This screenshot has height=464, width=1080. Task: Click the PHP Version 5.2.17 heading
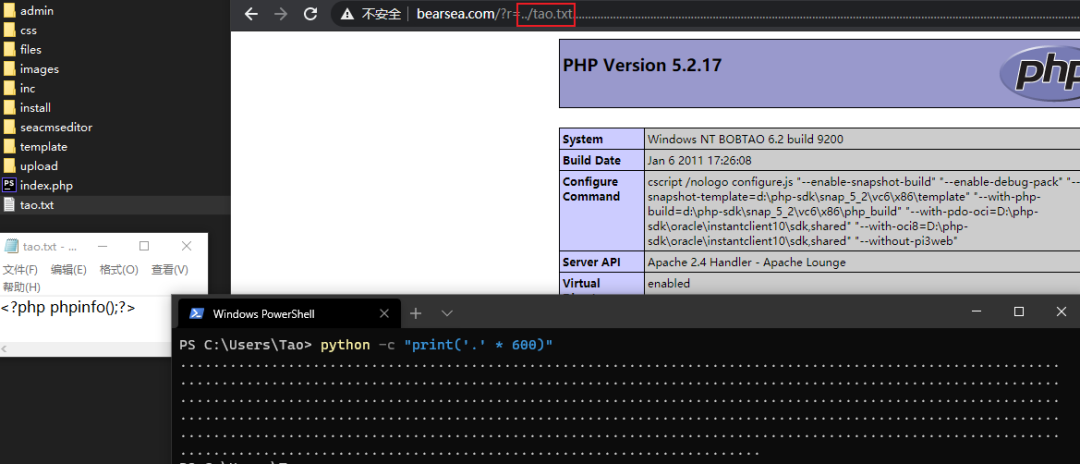click(642, 65)
